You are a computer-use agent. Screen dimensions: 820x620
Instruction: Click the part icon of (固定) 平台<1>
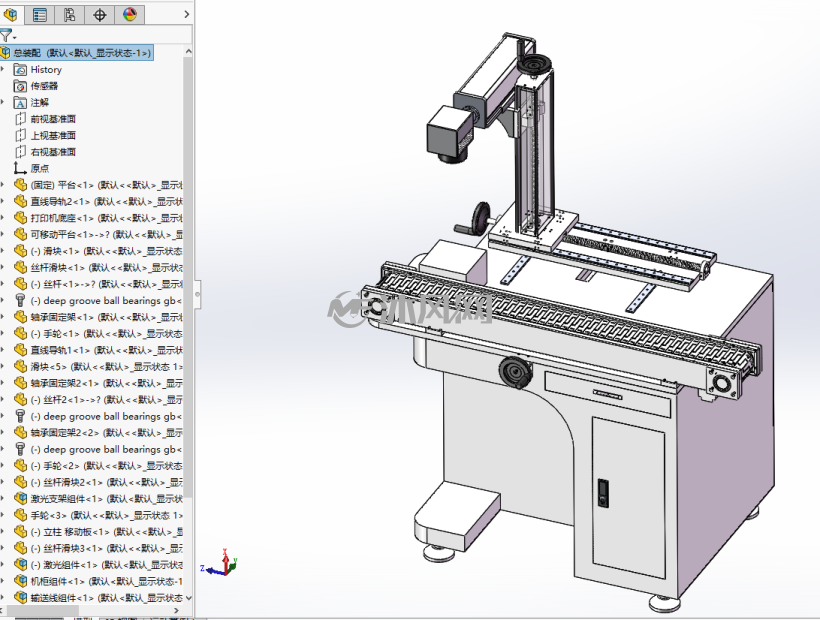click(x=20, y=185)
